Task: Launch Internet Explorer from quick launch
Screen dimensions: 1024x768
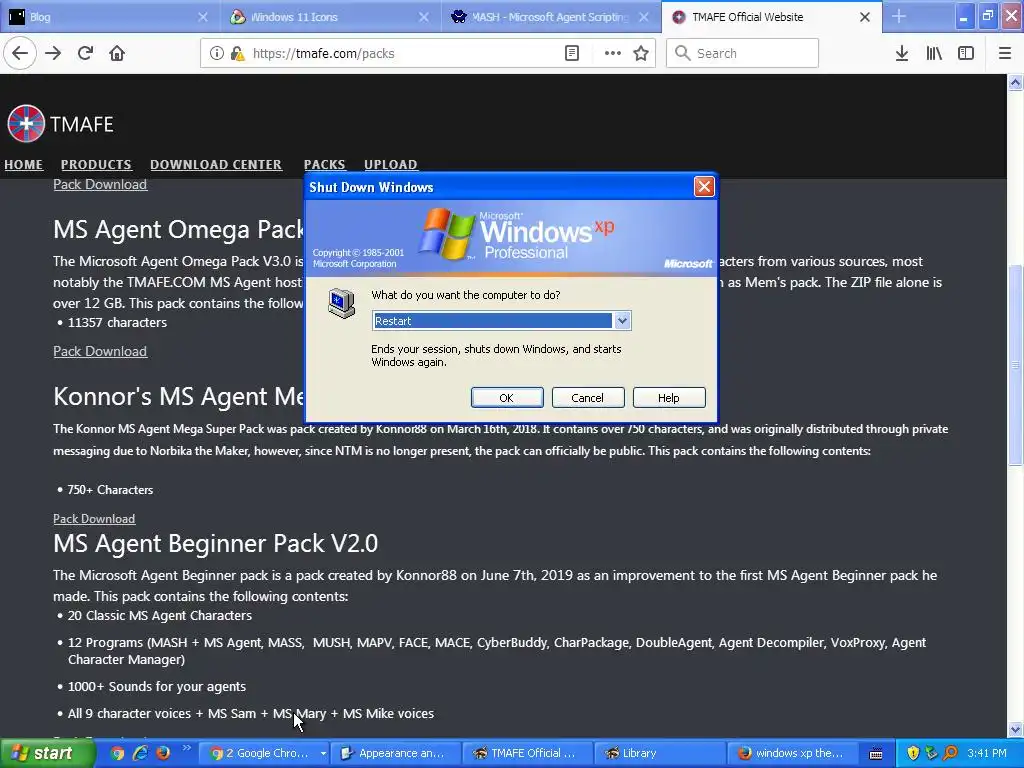Action: tap(140, 753)
